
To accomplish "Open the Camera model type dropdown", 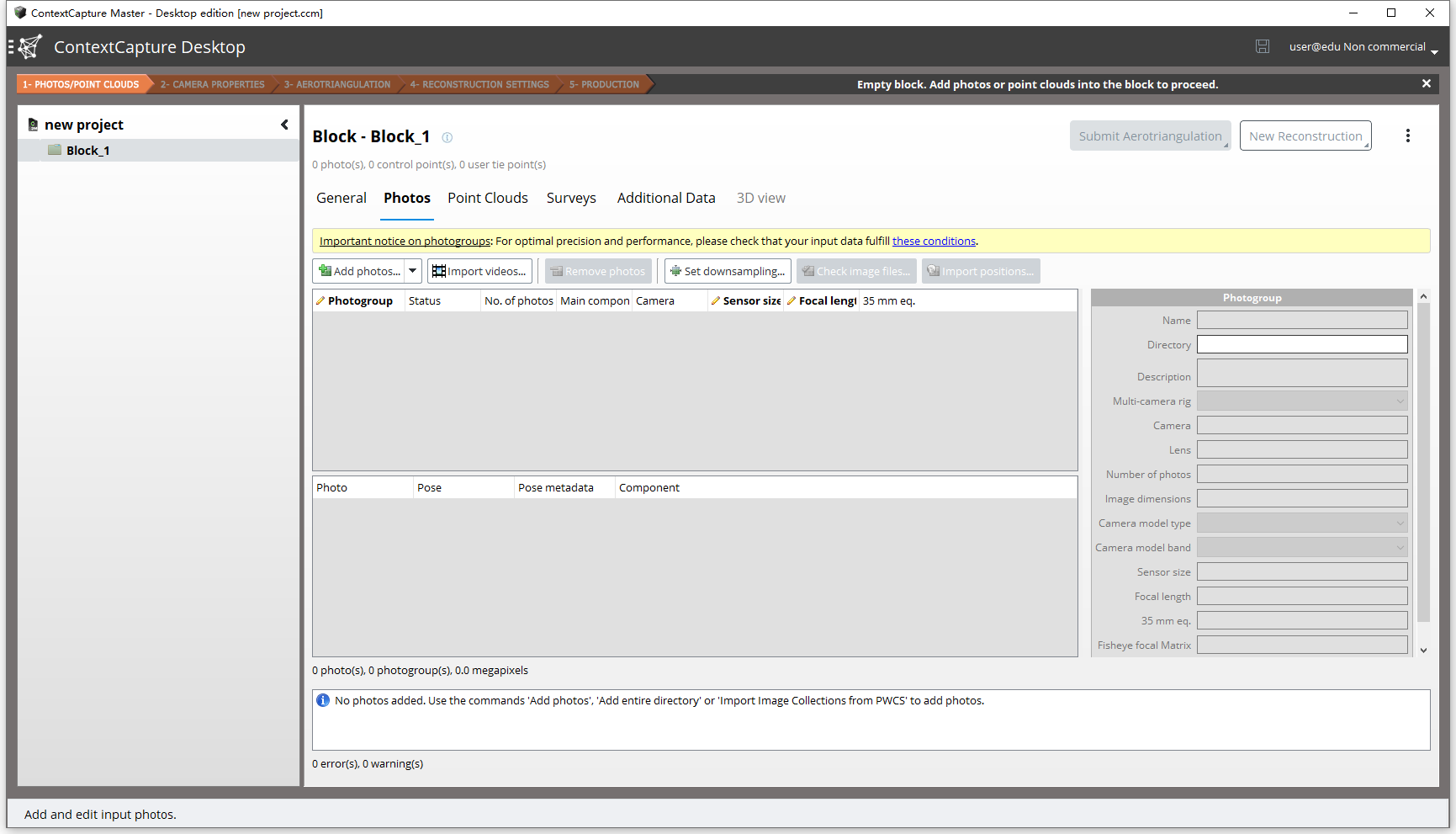I will pyautogui.click(x=1302, y=523).
